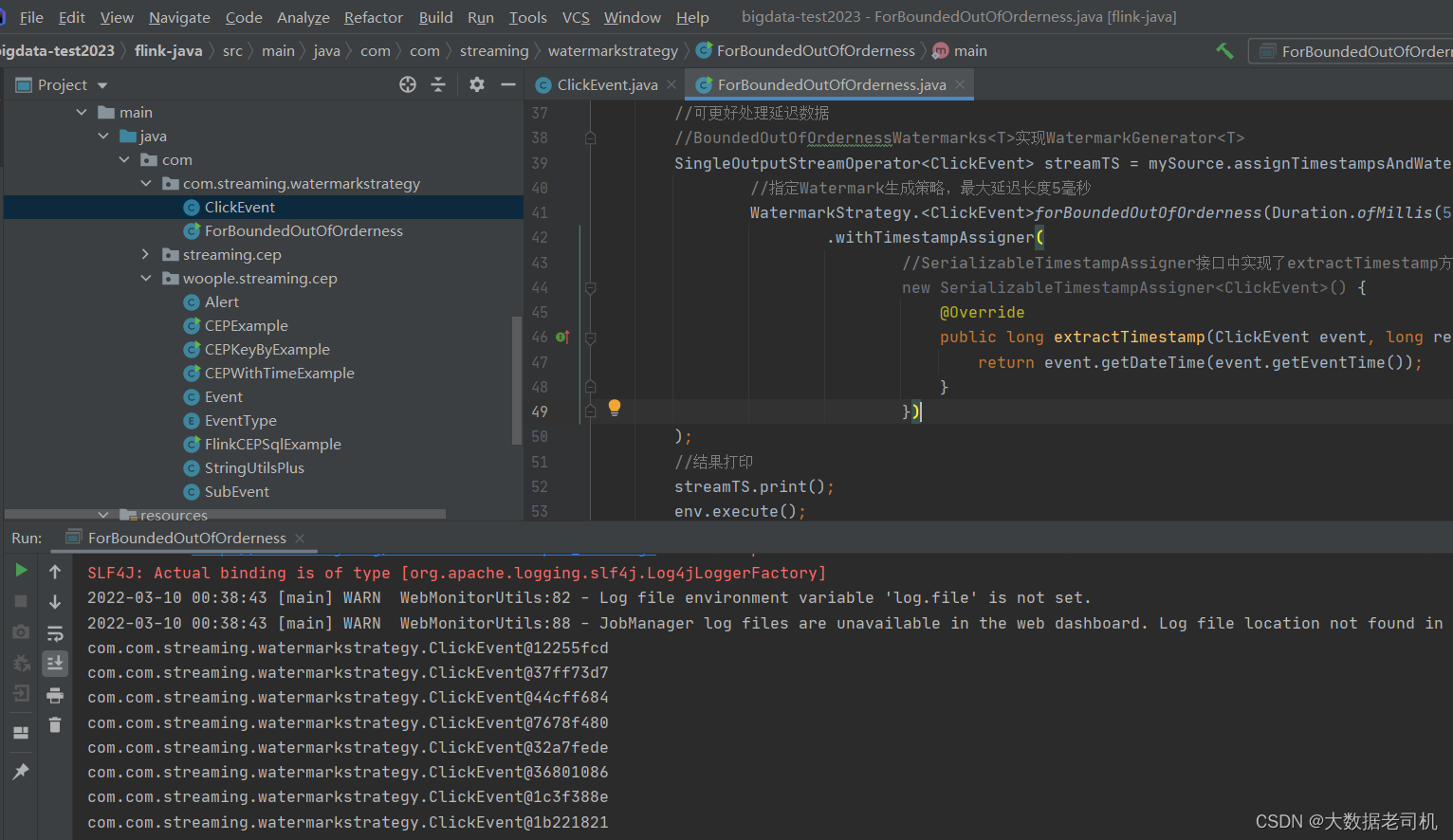Collapse the com folder node
The width and height of the screenshot is (1453, 840).
click(x=125, y=159)
